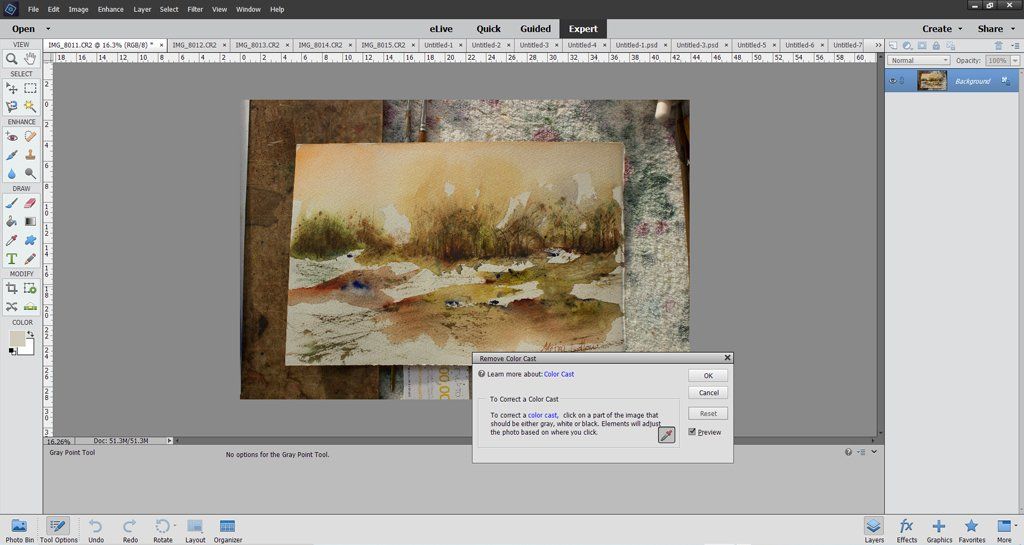Image resolution: width=1024 pixels, height=545 pixels.
Task: Open the Color Cast help link
Action: 559,374
